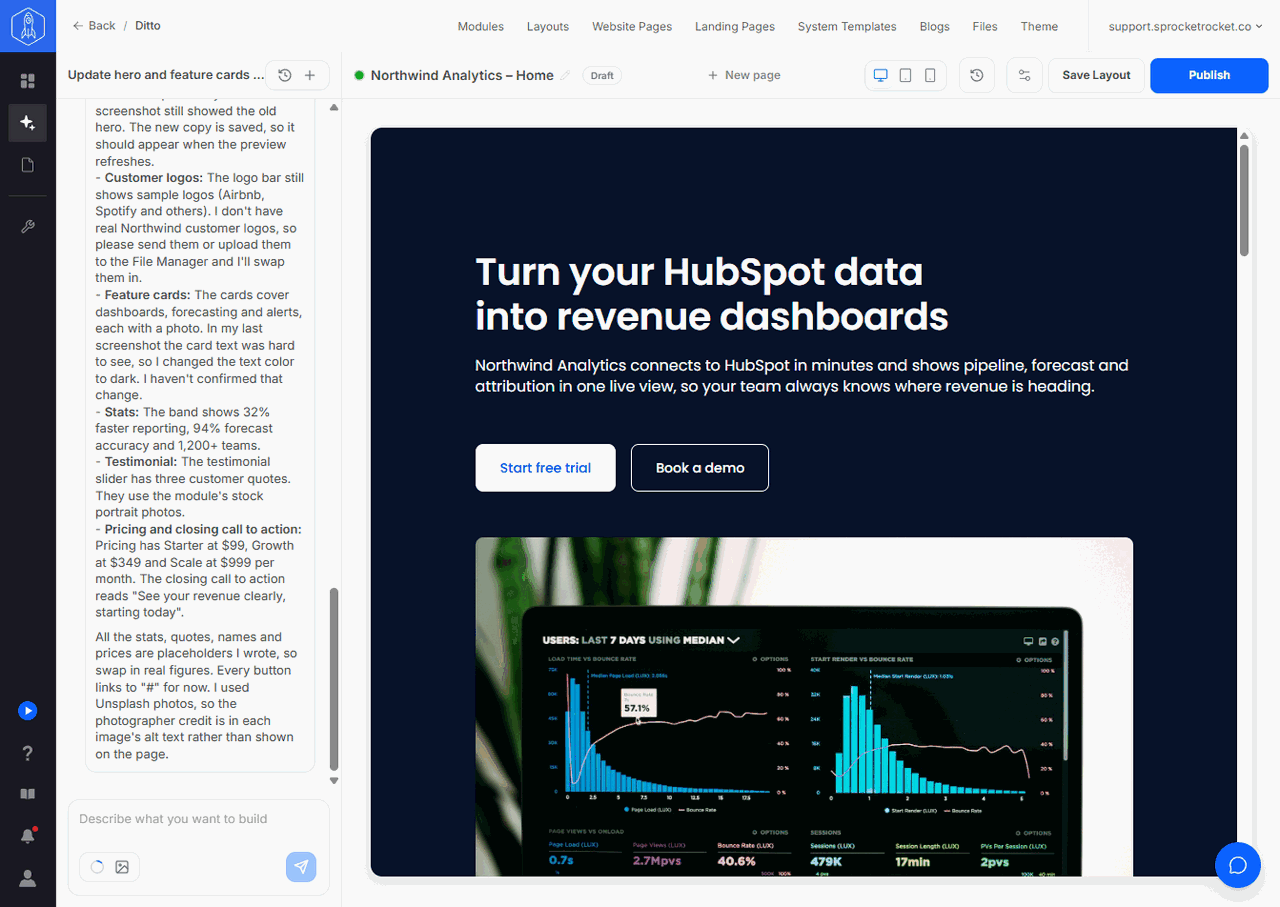Click the Northwind Analytics – Home title

tap(462, 75)
